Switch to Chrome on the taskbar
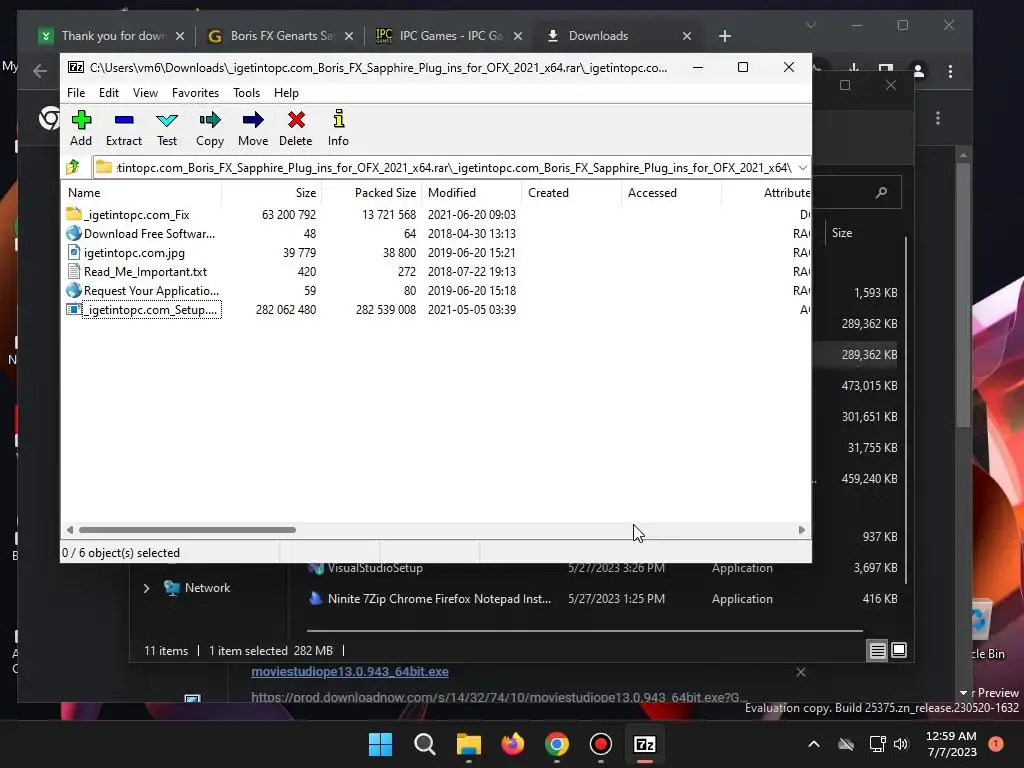 point(556,744)
